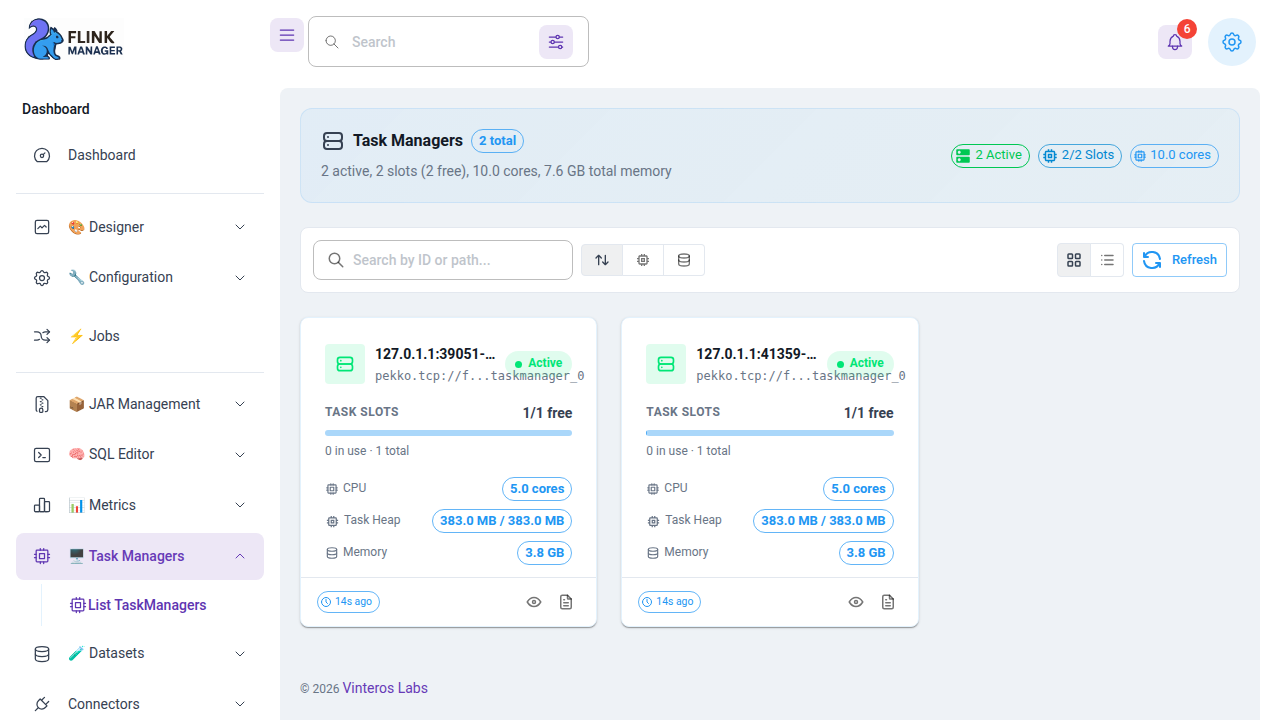Expand the Metrics menu chevron

pyautogui.click(x=240, y=505)
